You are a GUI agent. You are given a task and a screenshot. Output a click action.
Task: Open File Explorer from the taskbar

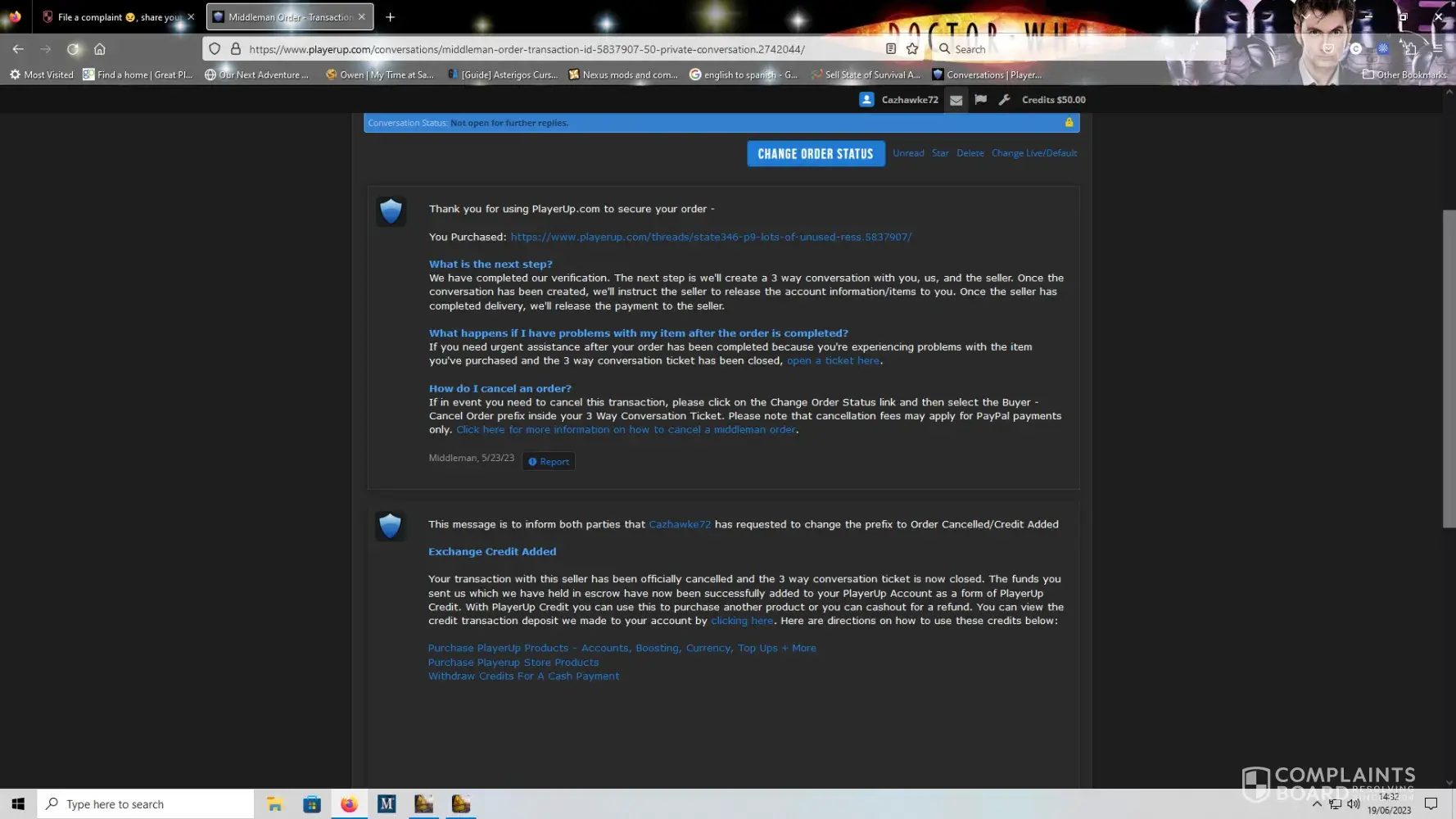[274, 804]
